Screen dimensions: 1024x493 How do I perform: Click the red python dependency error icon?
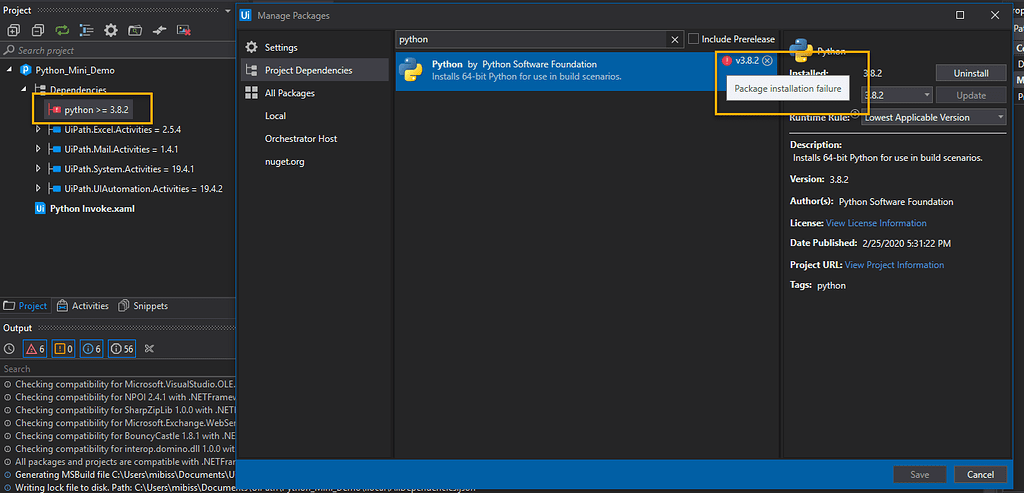(x=55, y=110)
